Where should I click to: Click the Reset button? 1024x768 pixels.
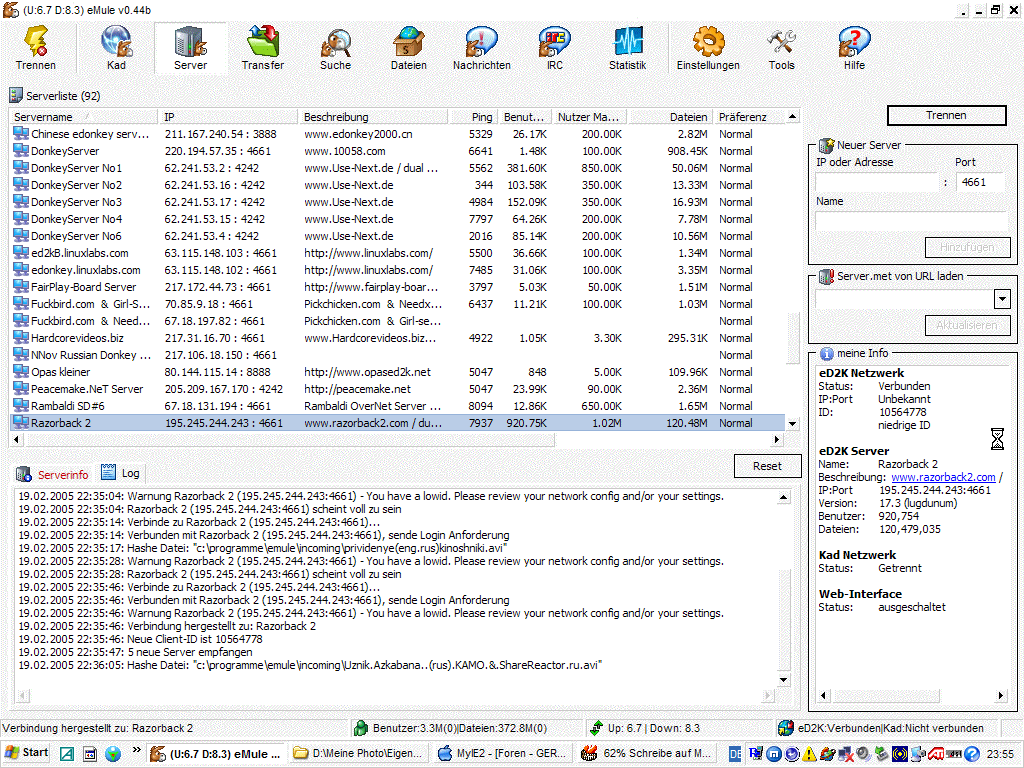(x=767, y=466)
